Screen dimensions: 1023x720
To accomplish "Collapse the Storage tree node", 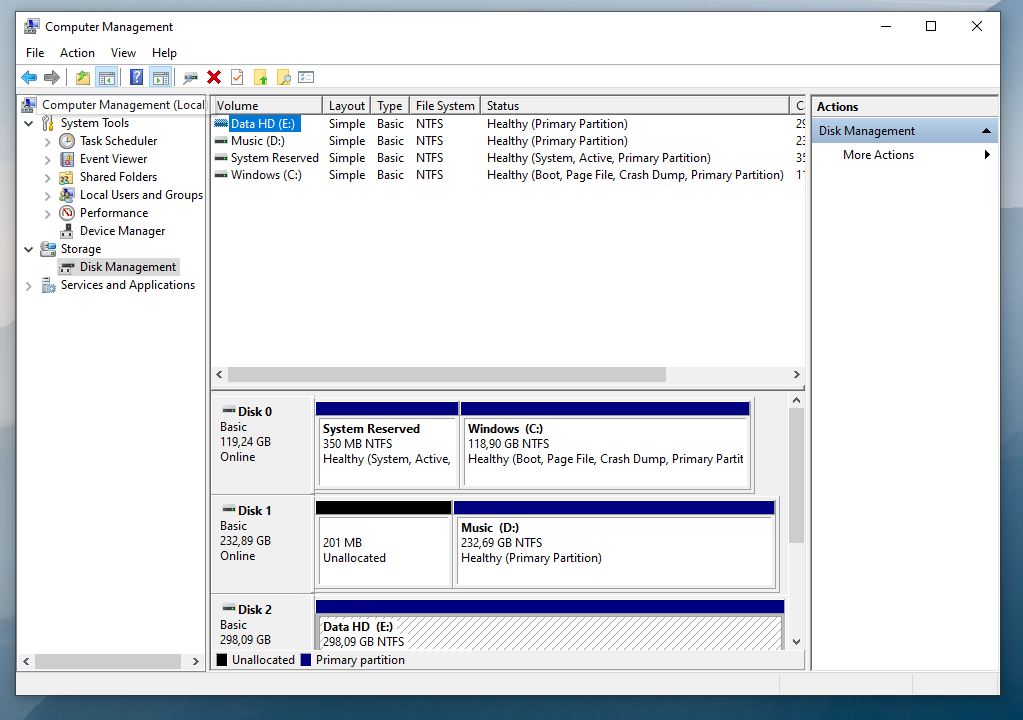I will coord(28,249).
